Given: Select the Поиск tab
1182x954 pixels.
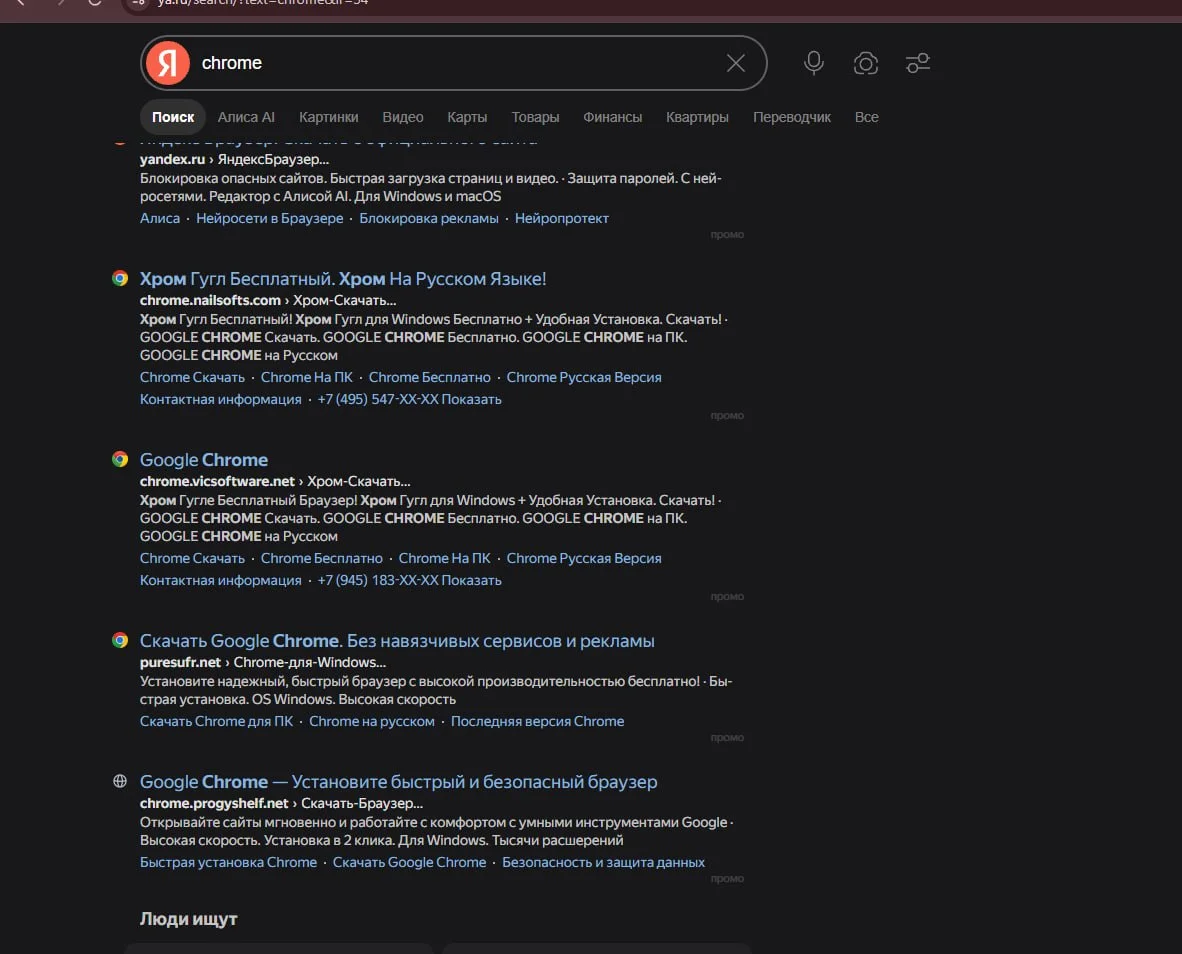Looking at the screenshot, I should [173, 118].
